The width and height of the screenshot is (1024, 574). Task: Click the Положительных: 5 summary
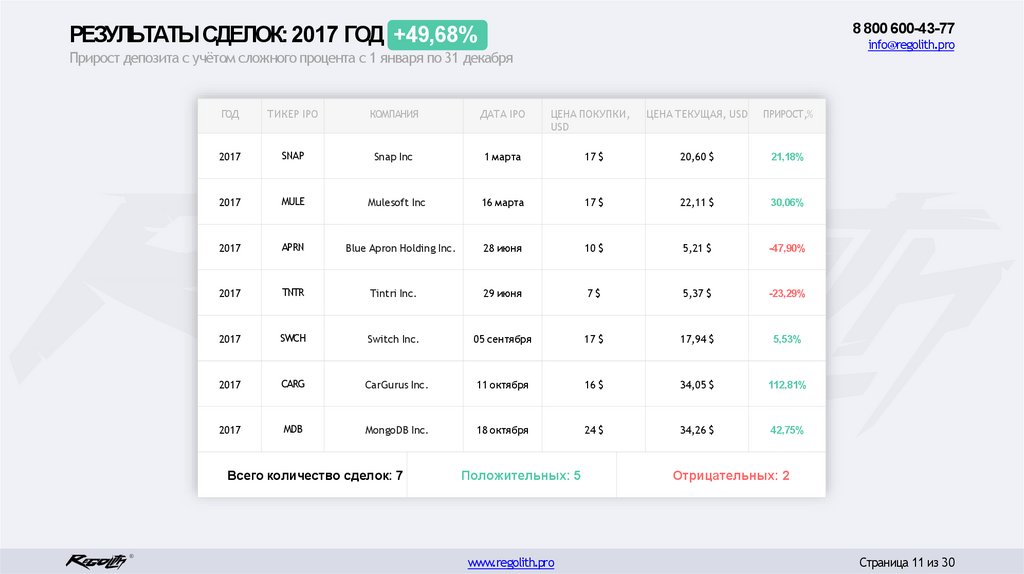pyautogui.click(x=520, y=475)
